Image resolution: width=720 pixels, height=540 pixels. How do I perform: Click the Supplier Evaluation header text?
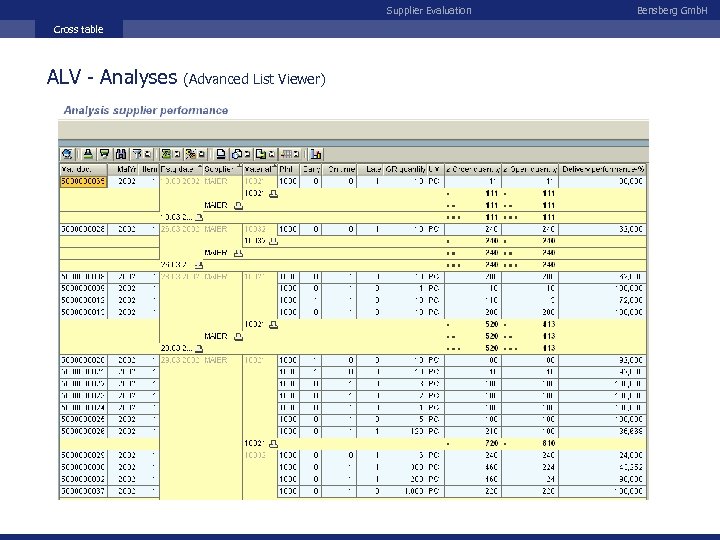tap(429, 11)
